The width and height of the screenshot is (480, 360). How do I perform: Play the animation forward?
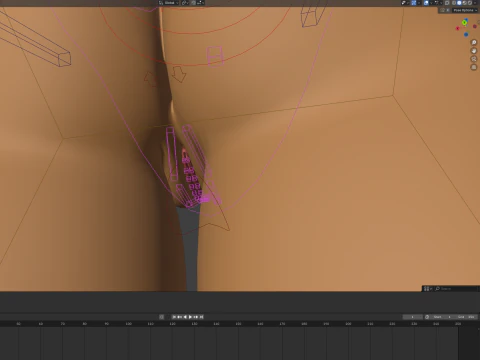click(x=190, y=317)
